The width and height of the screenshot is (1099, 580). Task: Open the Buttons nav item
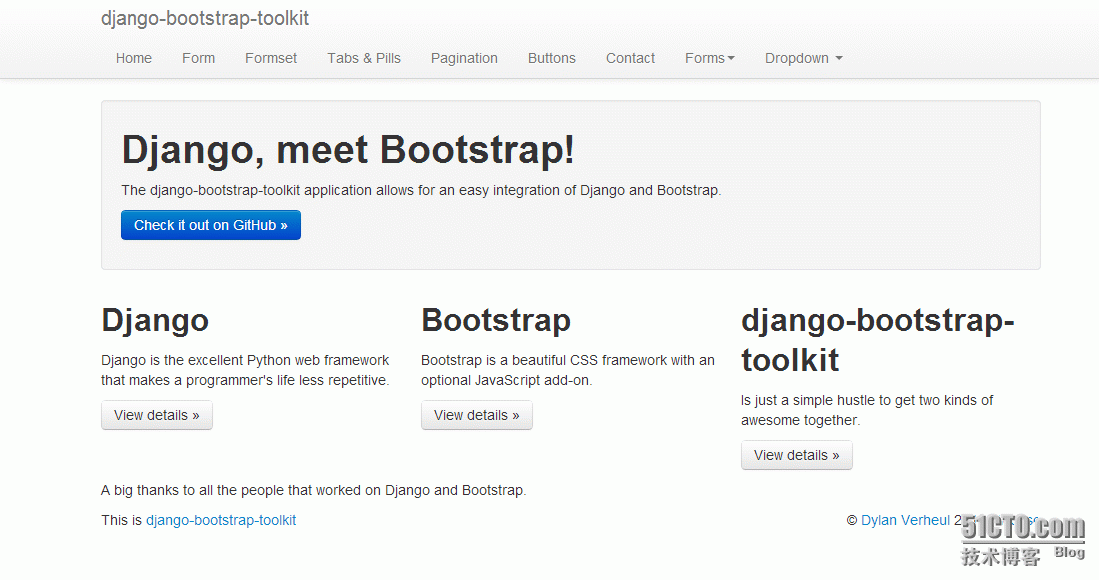click(x=552, y=58)
